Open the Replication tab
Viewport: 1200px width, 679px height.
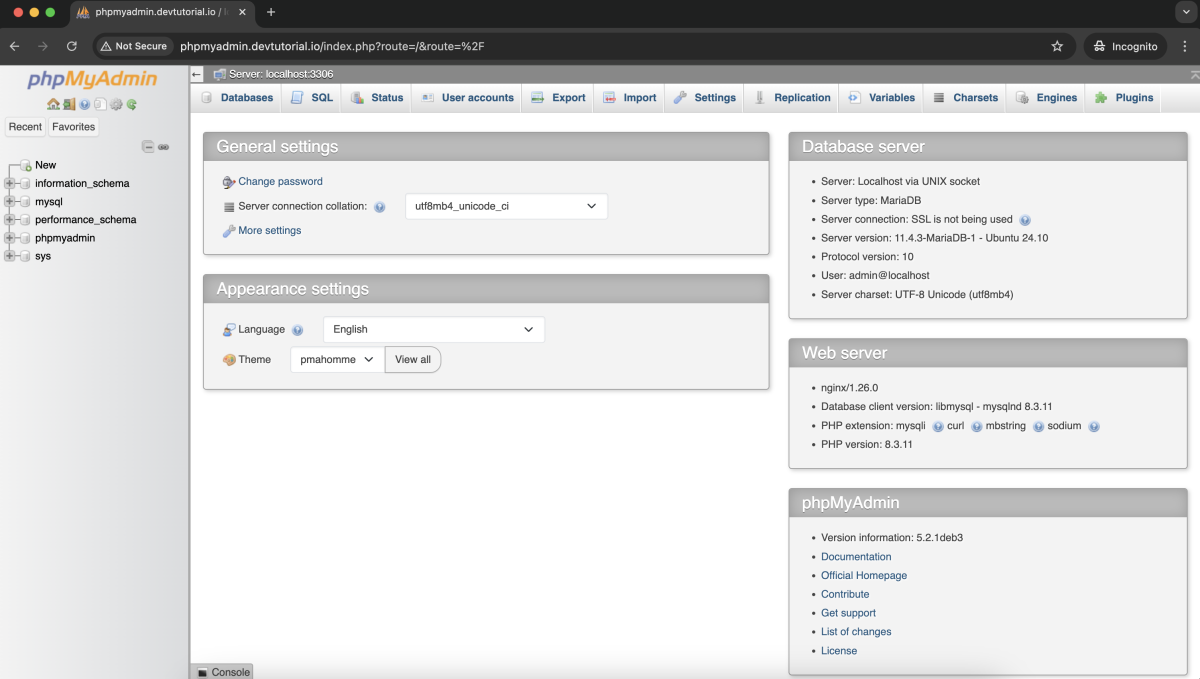[792, 98]
